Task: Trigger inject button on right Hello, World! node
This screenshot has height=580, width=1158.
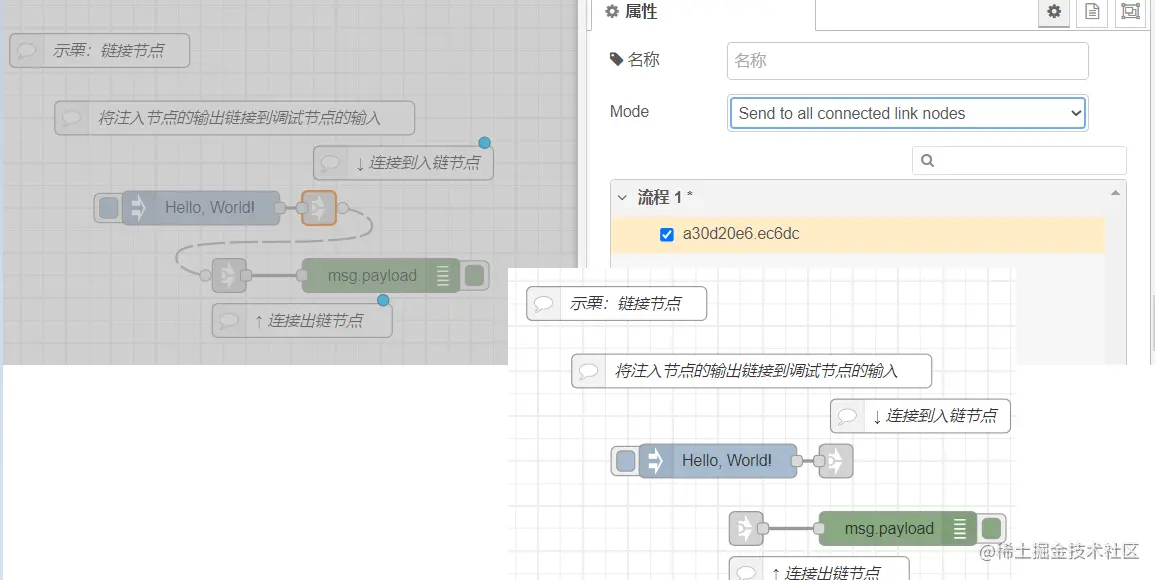Action: (626, 461)
